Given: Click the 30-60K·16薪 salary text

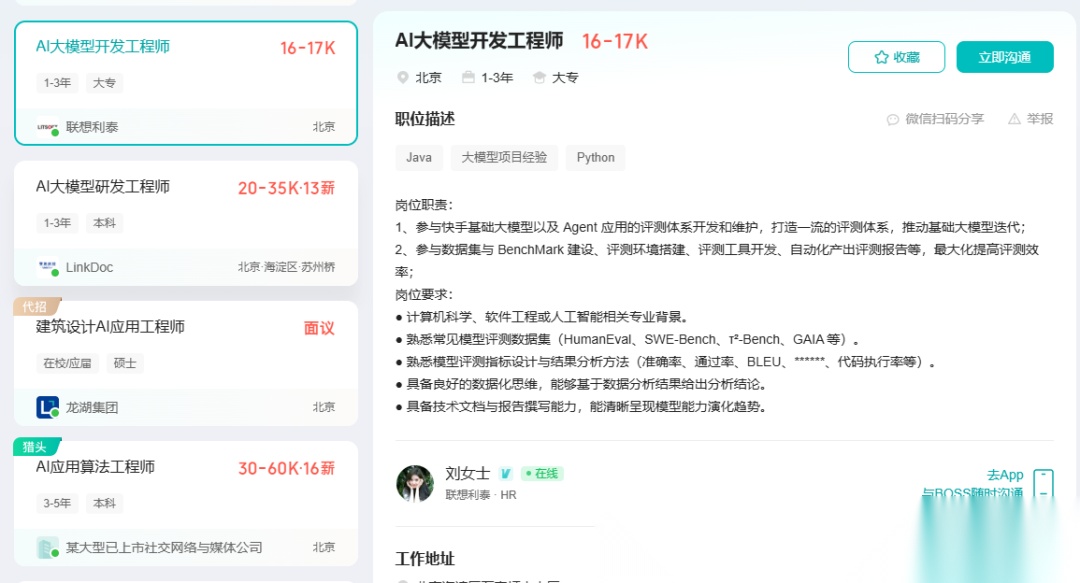Looking at the screenshot, I should 287,469.
